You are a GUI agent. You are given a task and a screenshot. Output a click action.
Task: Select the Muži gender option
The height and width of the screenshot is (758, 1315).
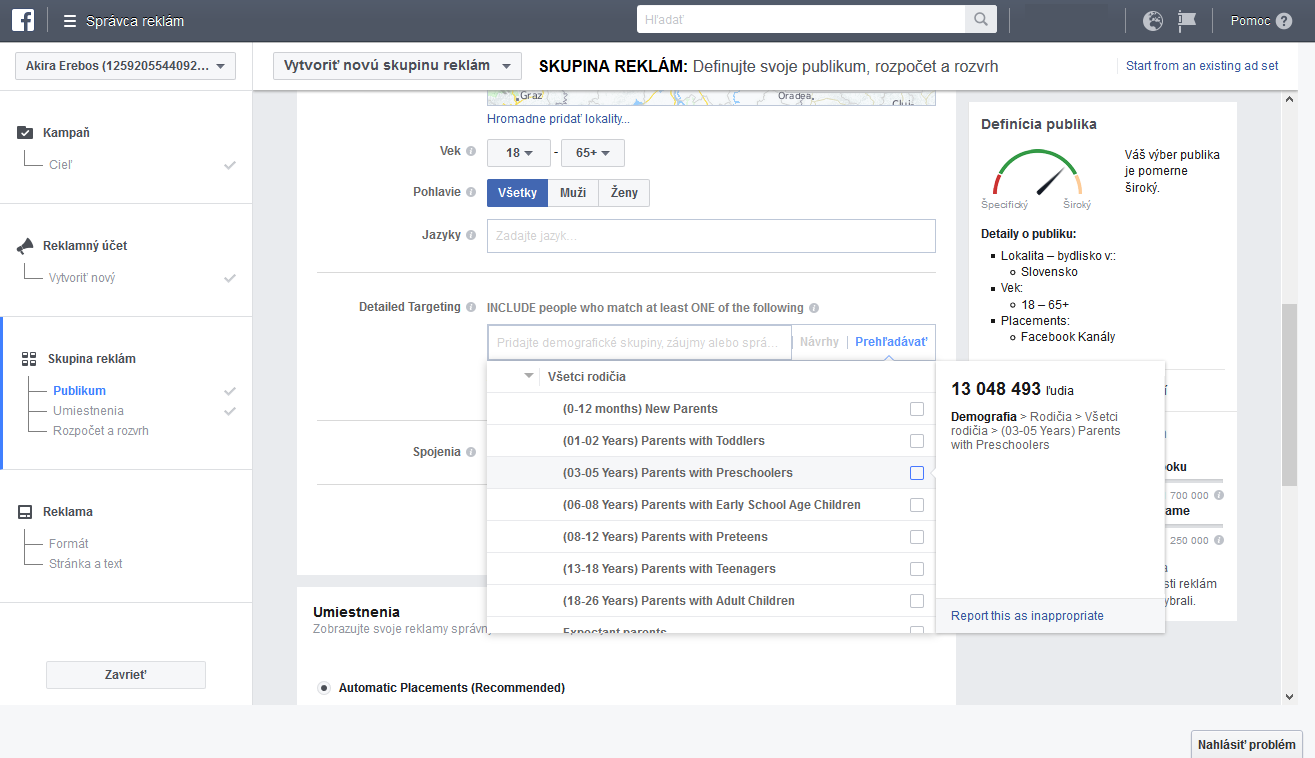(x=573, y=193)
